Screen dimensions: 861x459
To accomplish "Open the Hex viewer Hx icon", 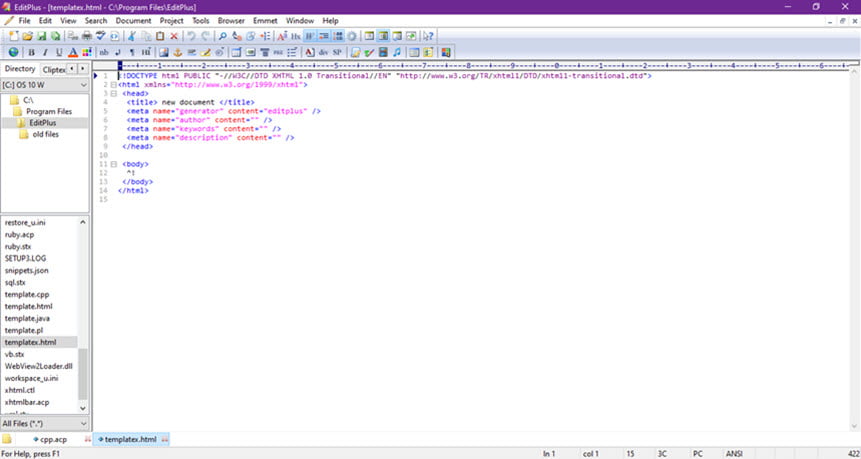I will (x=296, y=36).
